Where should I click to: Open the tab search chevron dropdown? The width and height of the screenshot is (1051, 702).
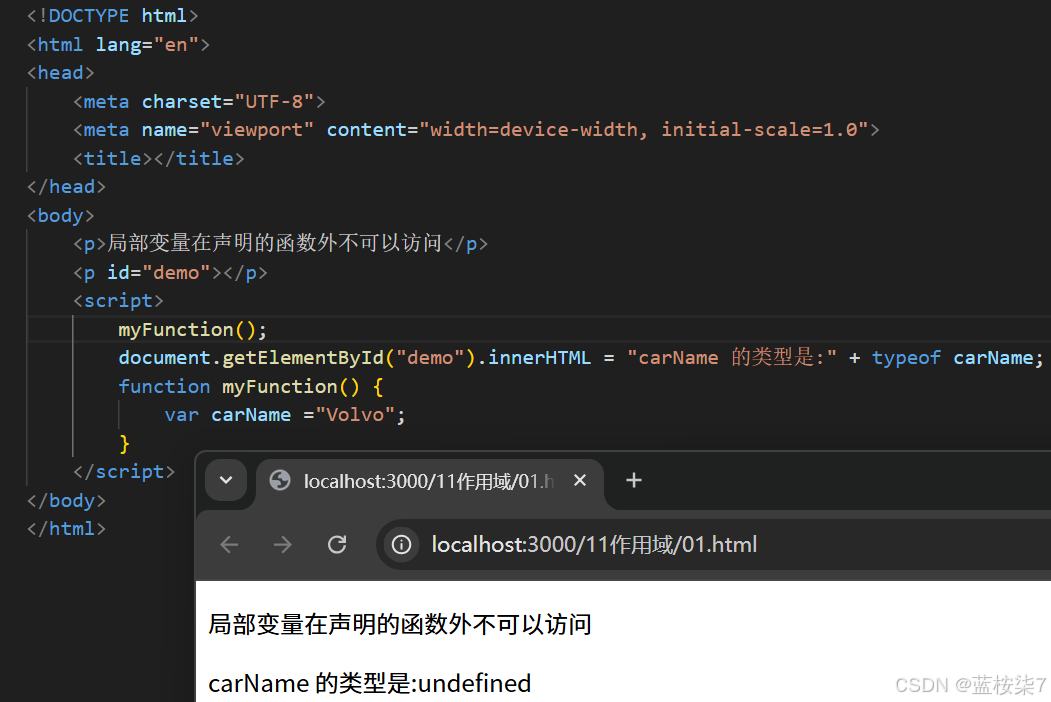(226, 480)
